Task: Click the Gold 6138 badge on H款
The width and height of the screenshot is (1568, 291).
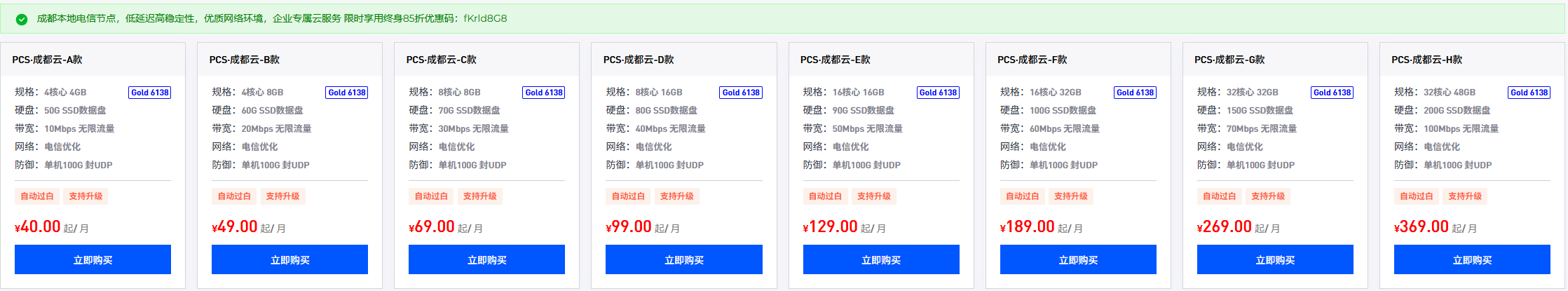Action: 1529,93
